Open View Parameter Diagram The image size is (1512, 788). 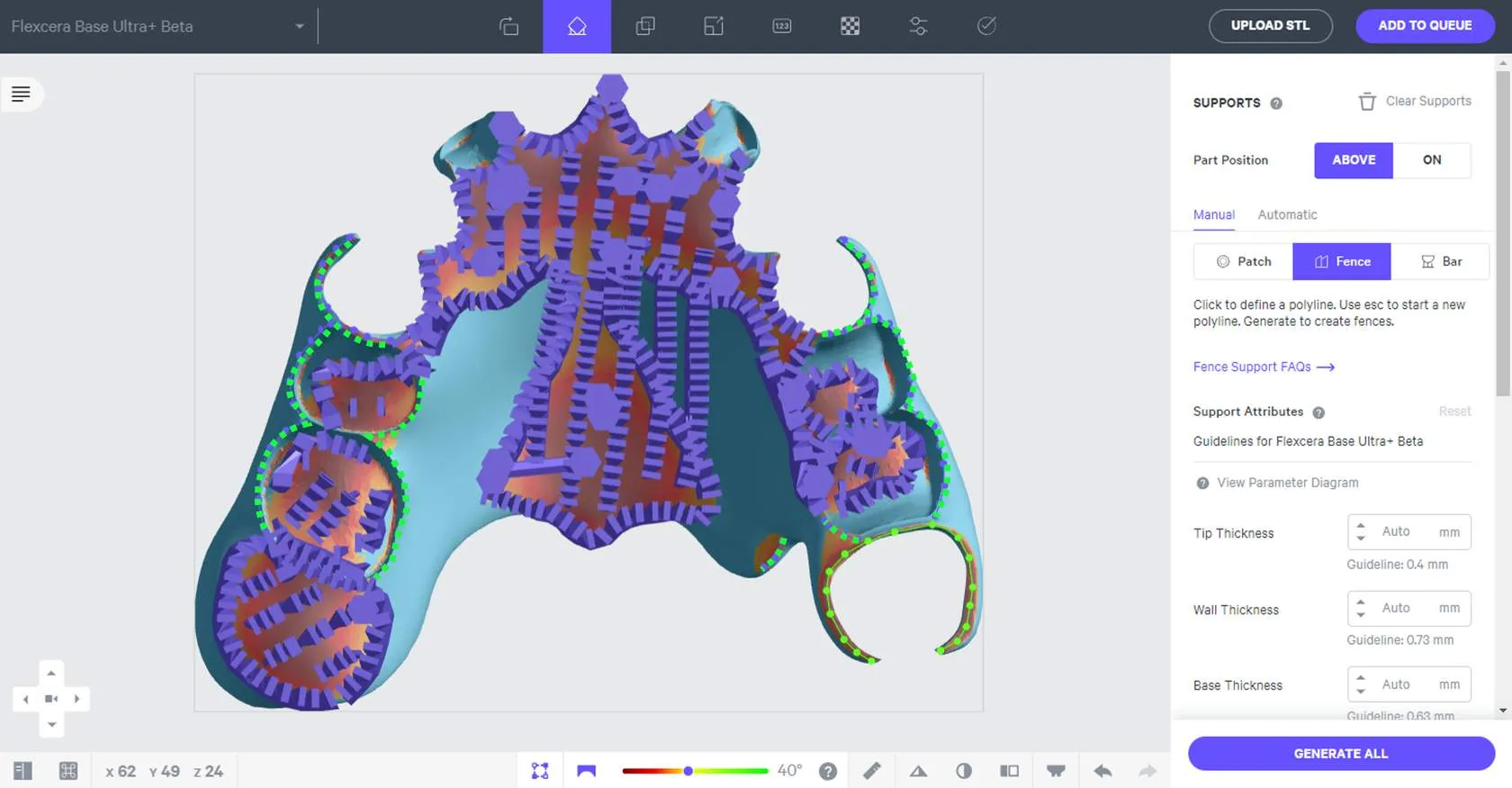(x=1277, y=483)
